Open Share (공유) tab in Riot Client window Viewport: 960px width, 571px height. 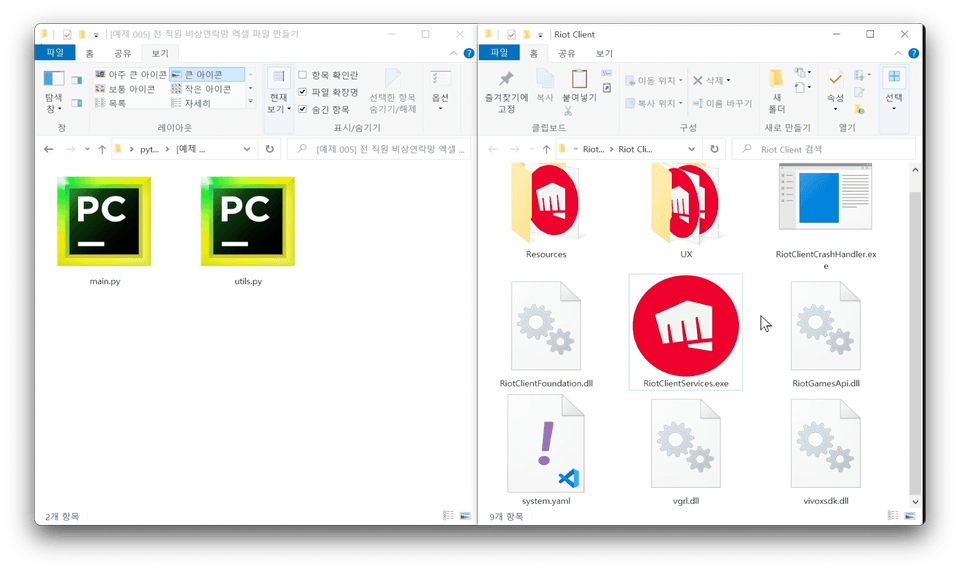pyautogui.click(x=567, y=53)
